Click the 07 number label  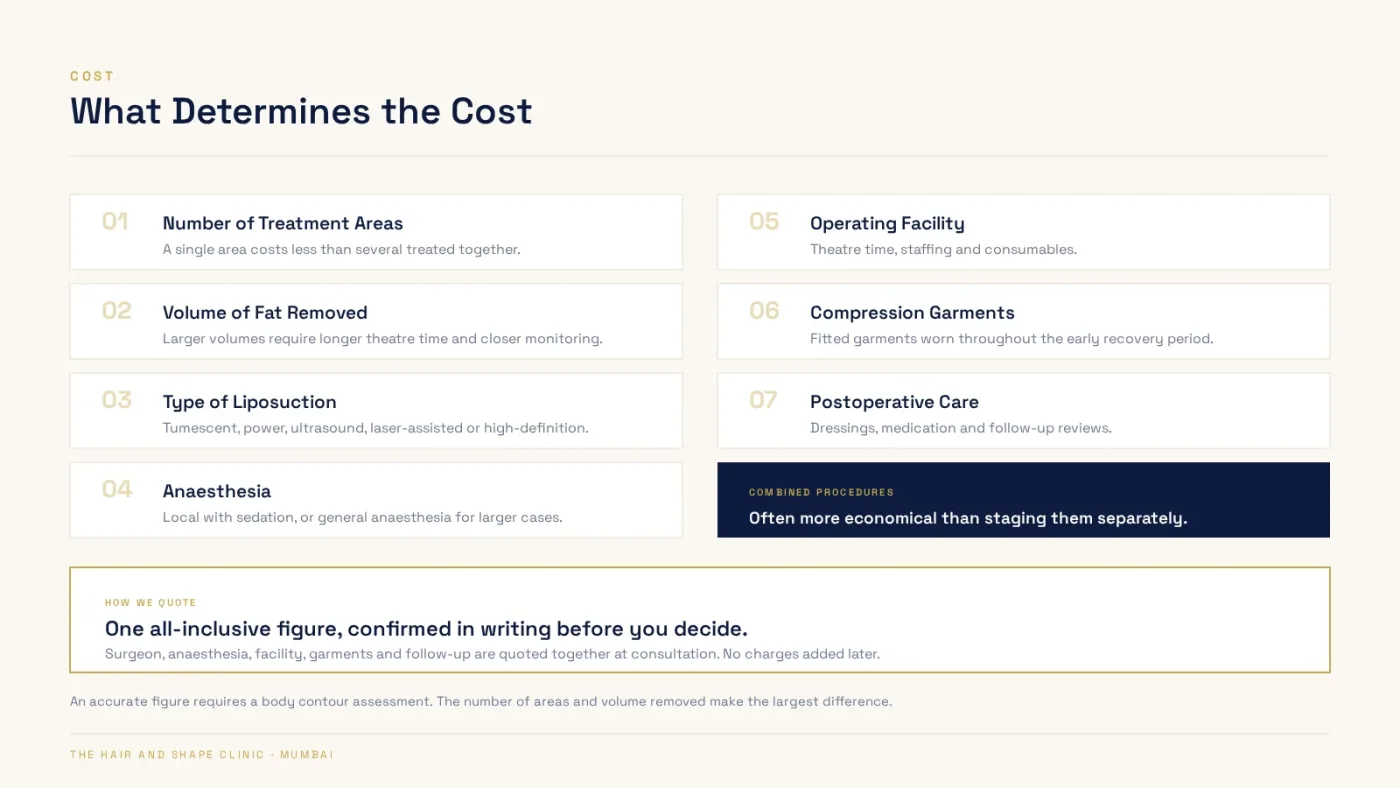pos(763,400)
